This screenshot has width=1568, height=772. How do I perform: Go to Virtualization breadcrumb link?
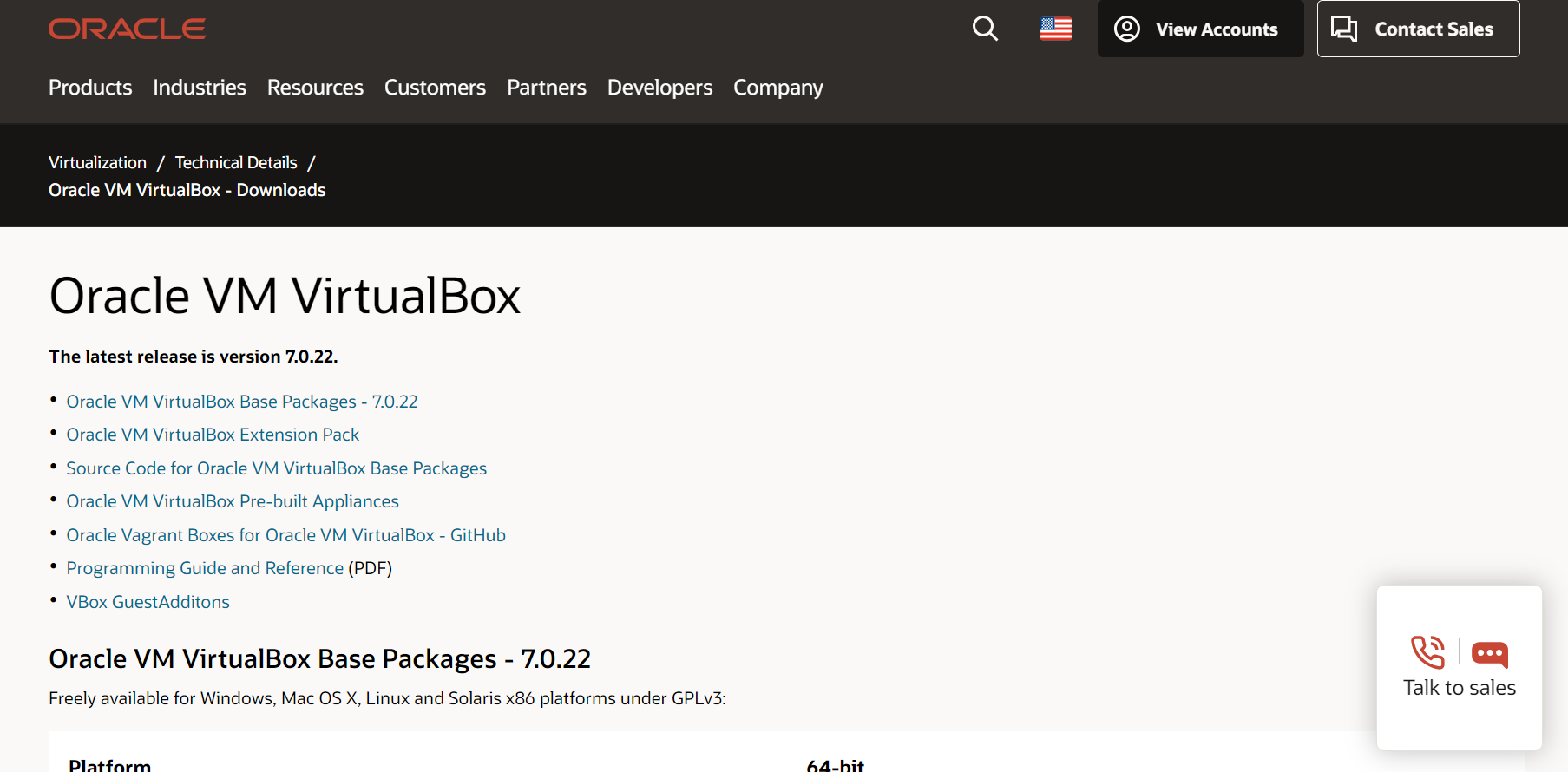(97, 162)
